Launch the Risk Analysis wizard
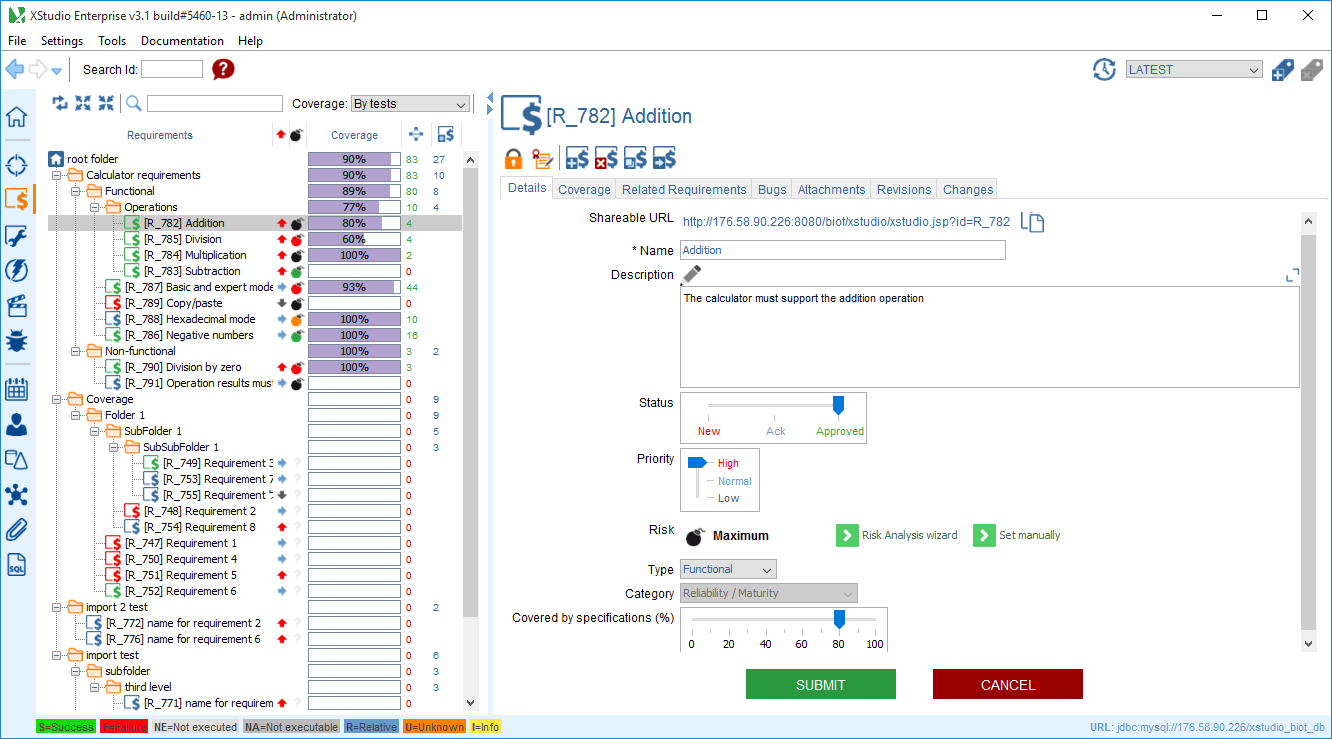This screenshot has width=1332, height=739. pyautogui.click(x=897, y=535)
